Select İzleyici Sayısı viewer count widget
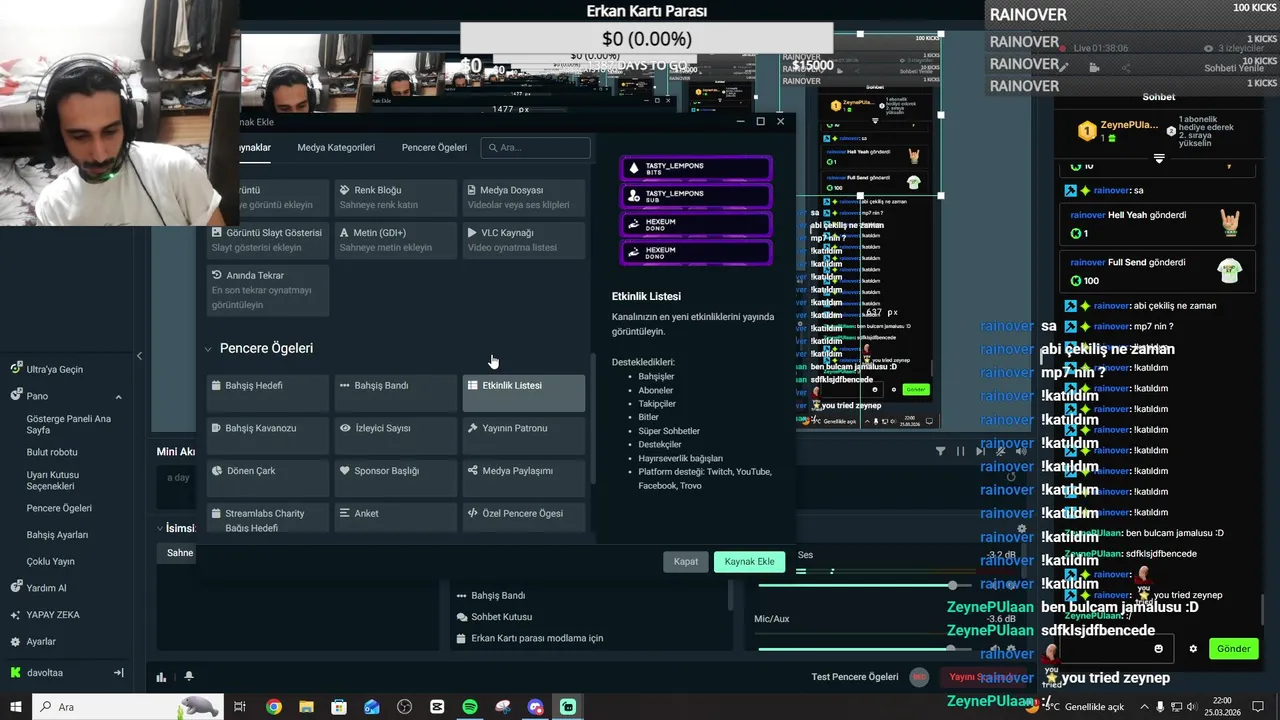 coord(395,436)
